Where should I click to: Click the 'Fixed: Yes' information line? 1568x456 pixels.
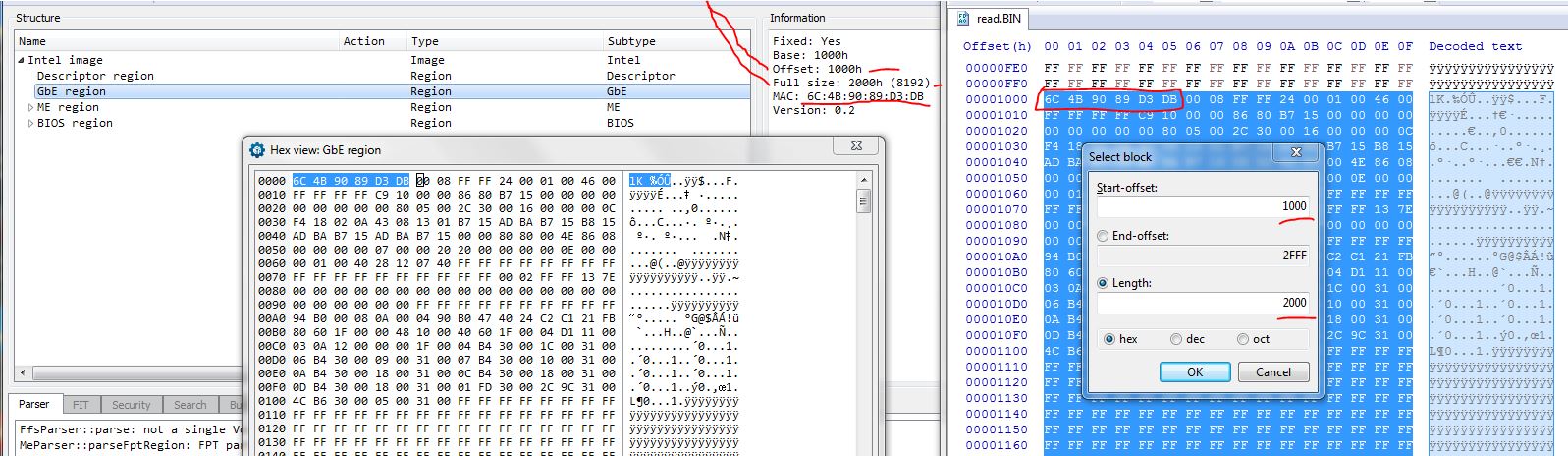807,41
